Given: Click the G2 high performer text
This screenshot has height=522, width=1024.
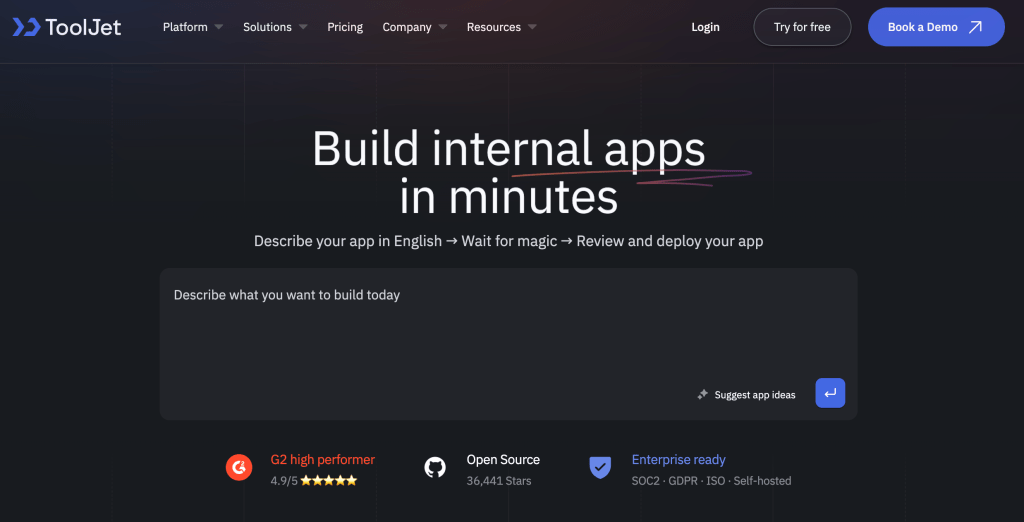Looking at the screenshot, I should [323, 459].
